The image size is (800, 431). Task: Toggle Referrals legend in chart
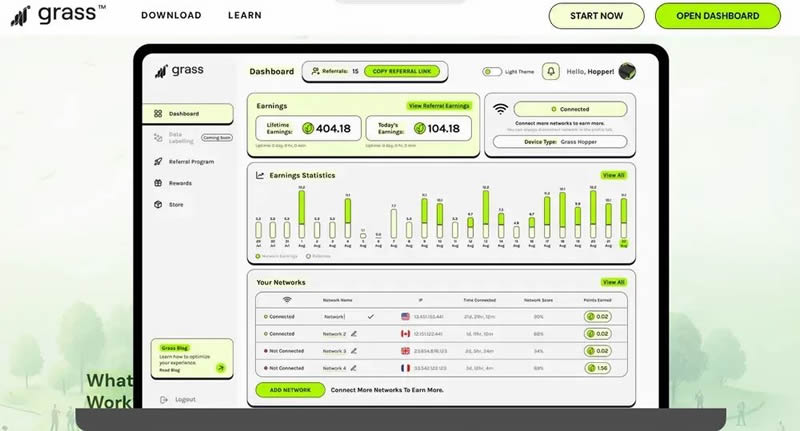pyautogui.click(x=318, y=256)
